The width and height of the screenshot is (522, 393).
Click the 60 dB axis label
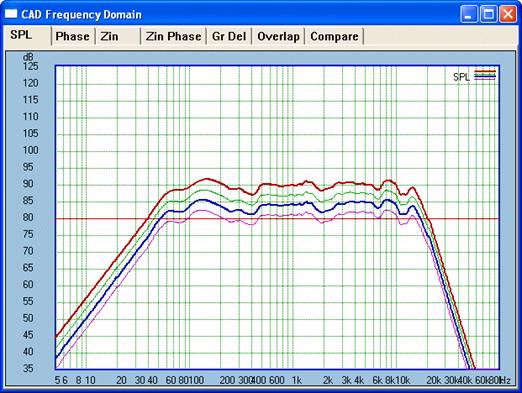[28, 284]
